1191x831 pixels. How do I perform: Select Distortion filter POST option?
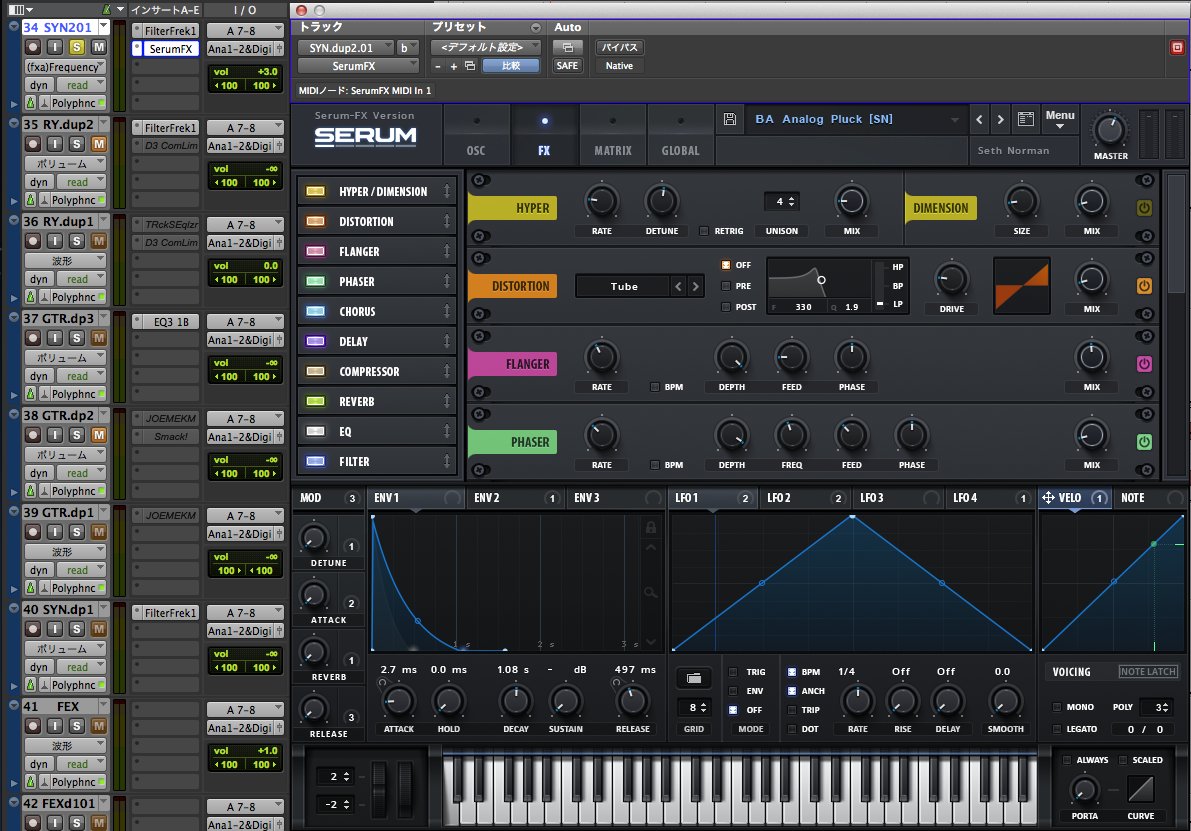pyautogui.click(x=725, y=307)
